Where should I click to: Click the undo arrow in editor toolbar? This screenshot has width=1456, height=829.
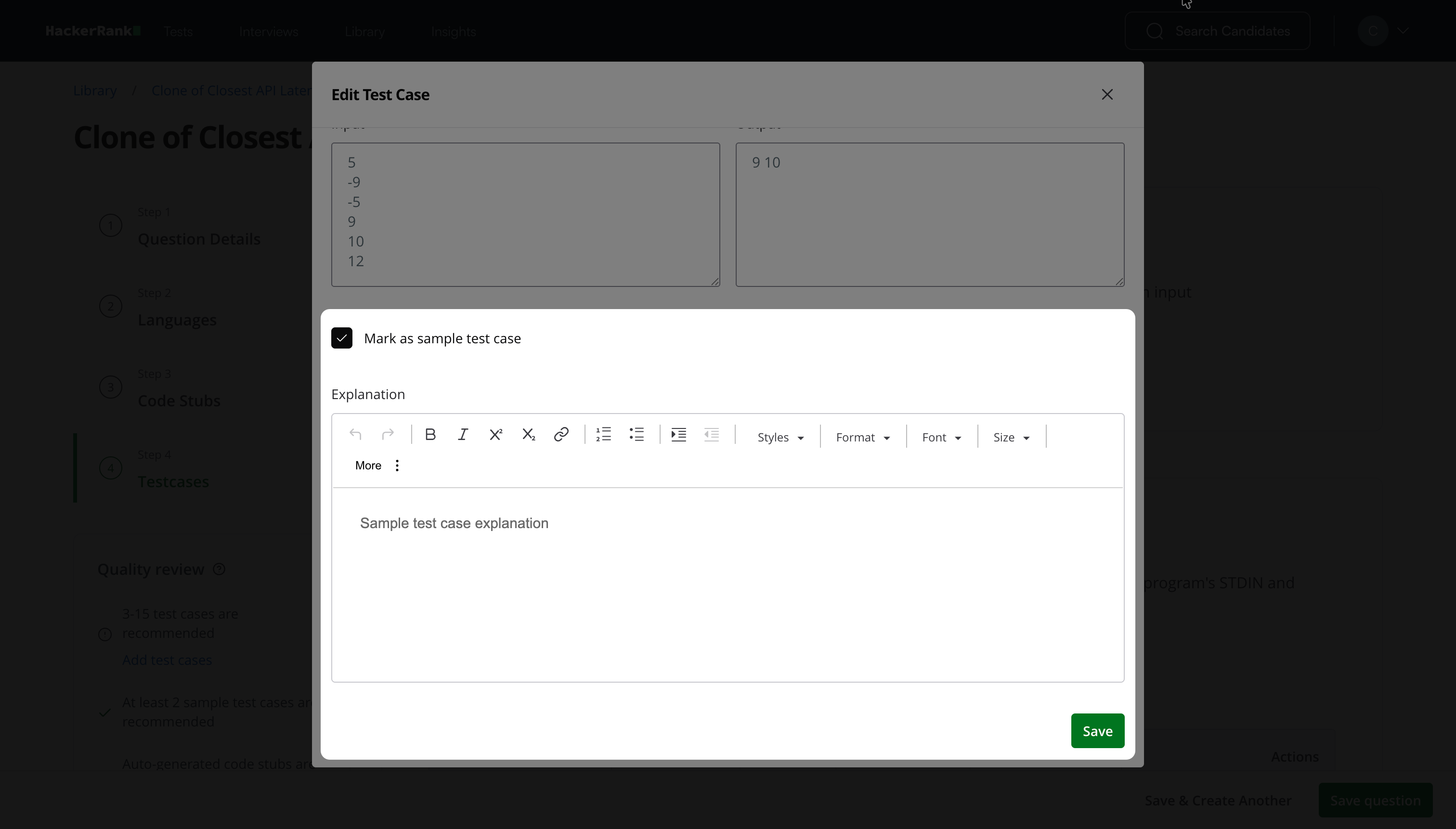[x=355, y=435]
